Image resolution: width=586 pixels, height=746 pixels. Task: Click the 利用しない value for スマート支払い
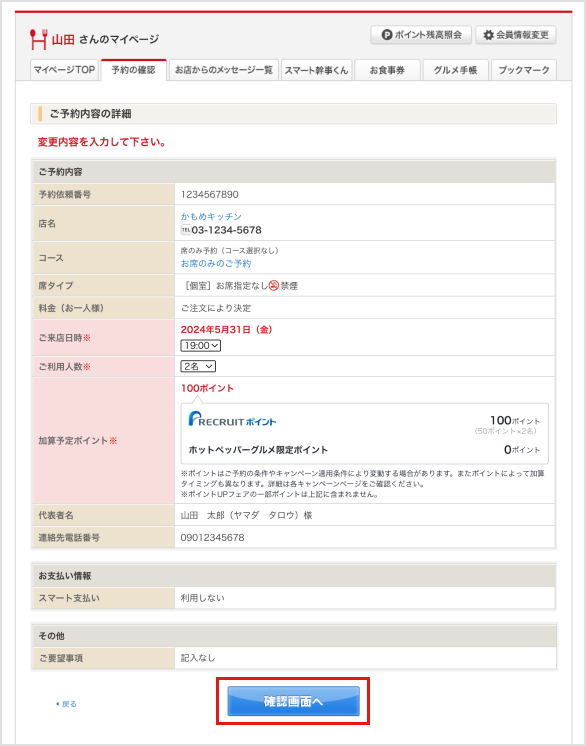click(x=203, y=598)
